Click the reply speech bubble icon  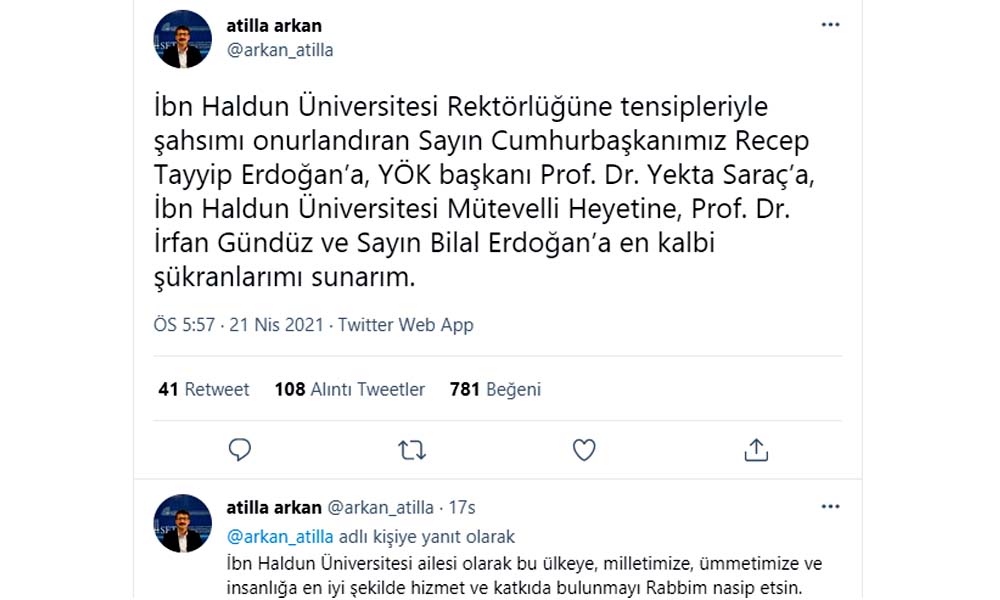click(240, 450)
